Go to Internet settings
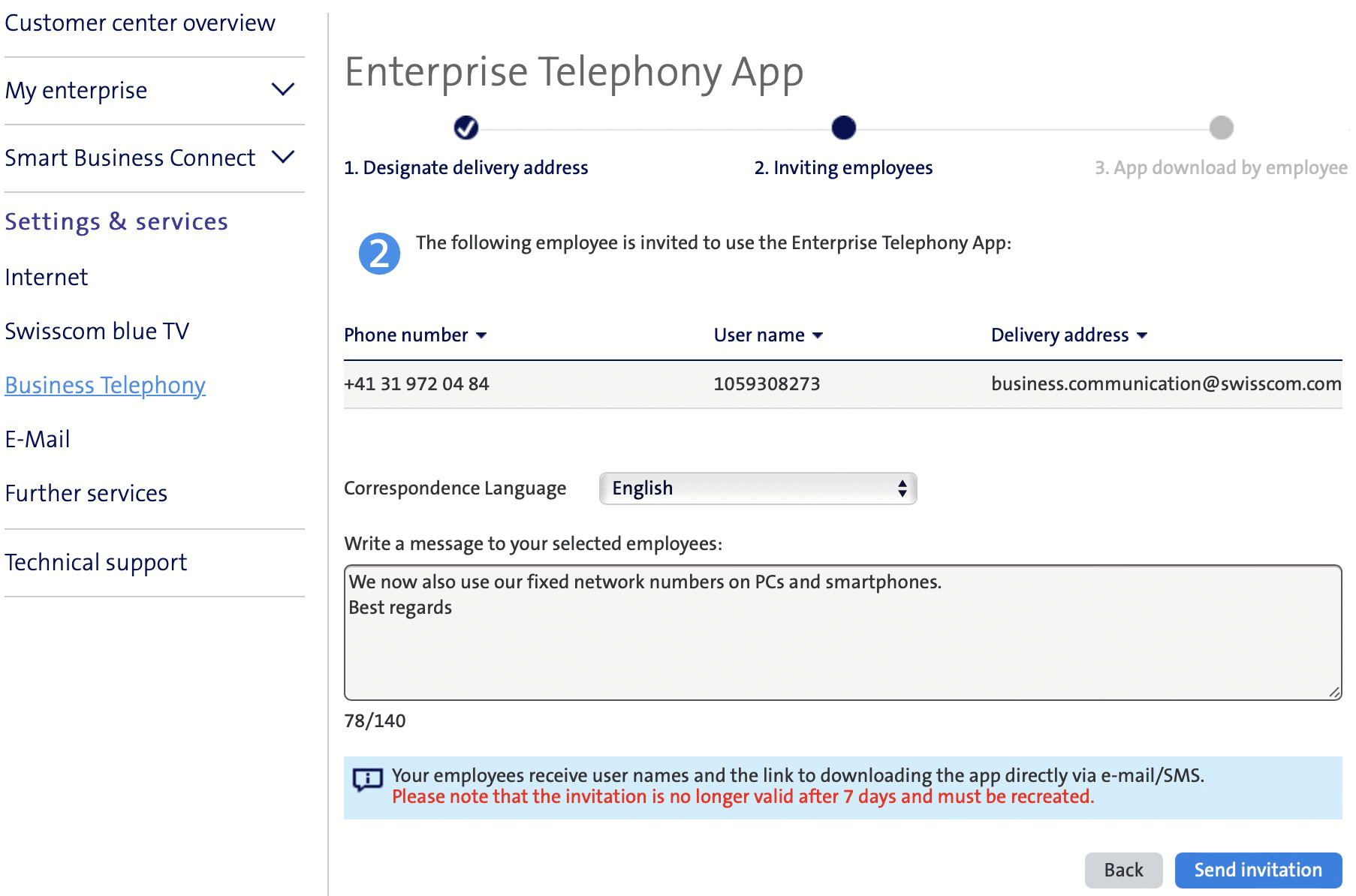This screenshot has height=896, width=1356. click(47, 277)
